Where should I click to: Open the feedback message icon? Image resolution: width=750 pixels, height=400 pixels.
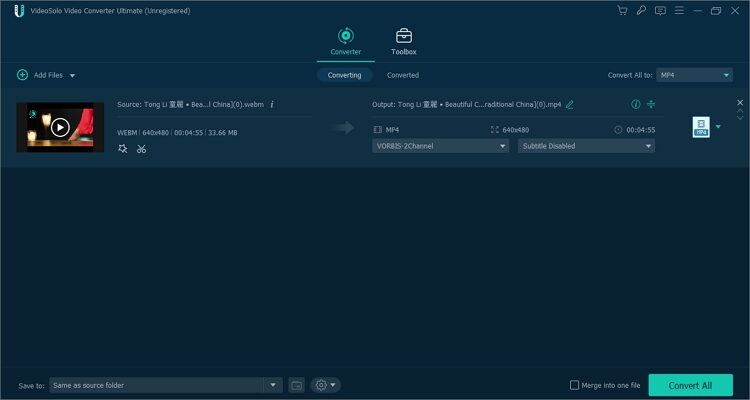tap(660, 11)
